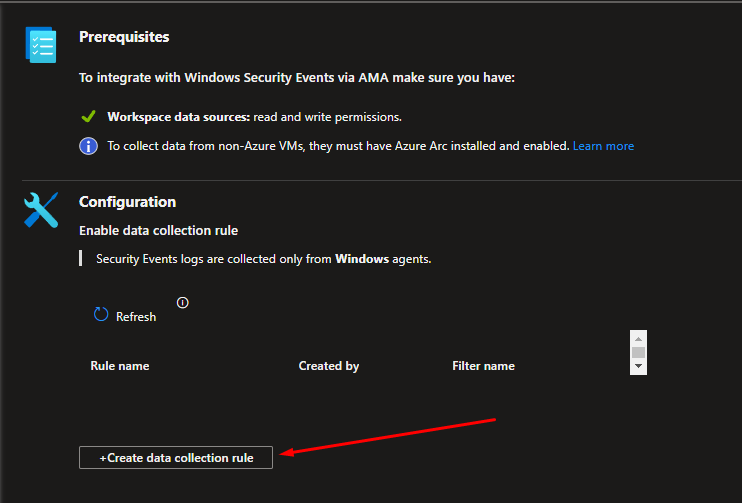Click the scrollbar thumb
Screen dimensions: 742x503
tap(638, 353)
